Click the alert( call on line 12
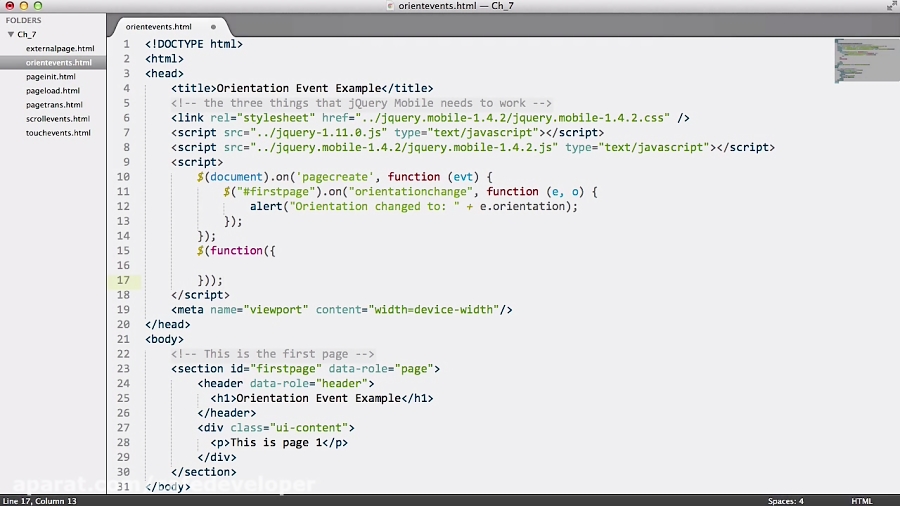Screen dimensions: 900x506 pos(269,207)
